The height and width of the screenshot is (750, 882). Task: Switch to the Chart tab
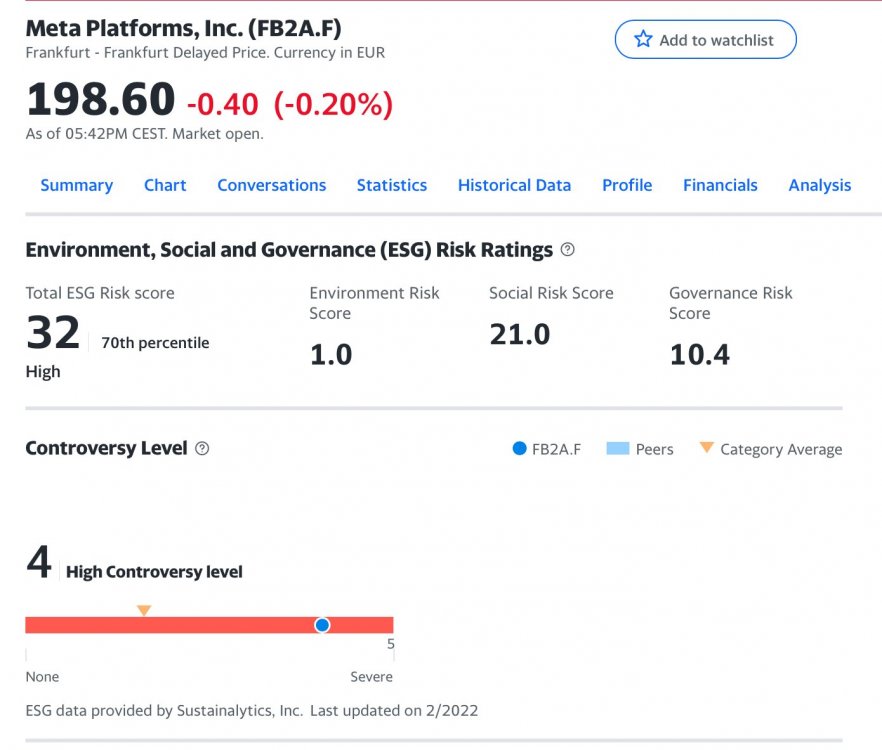pos(165,185)
